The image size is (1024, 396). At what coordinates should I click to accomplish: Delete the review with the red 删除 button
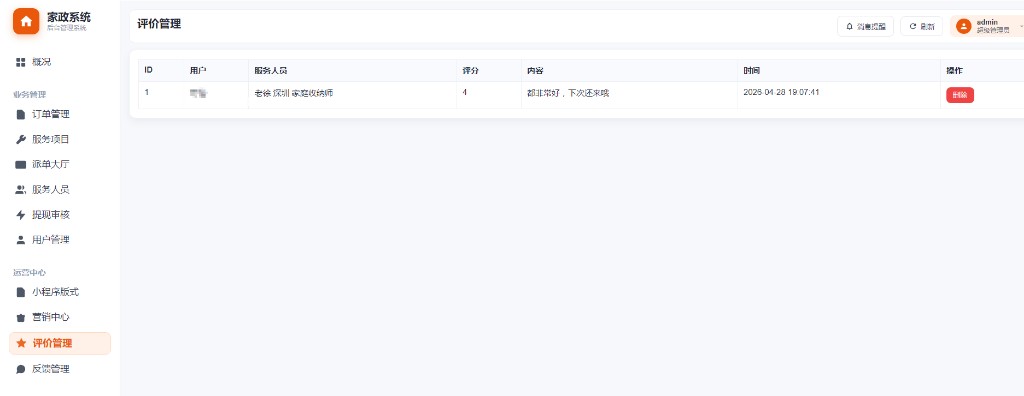[960, 95]
